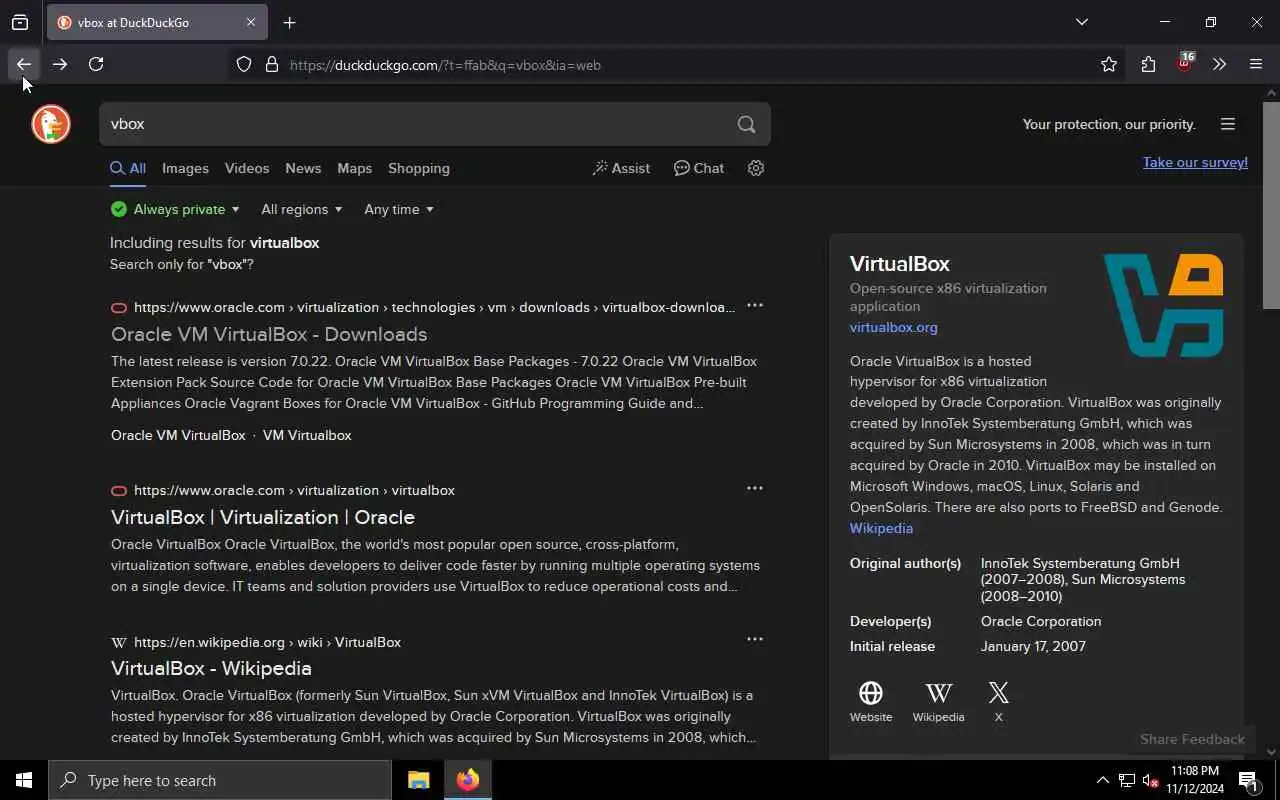Click the muted volume tray icon

pyautogui.click(x=1151, y=780)
